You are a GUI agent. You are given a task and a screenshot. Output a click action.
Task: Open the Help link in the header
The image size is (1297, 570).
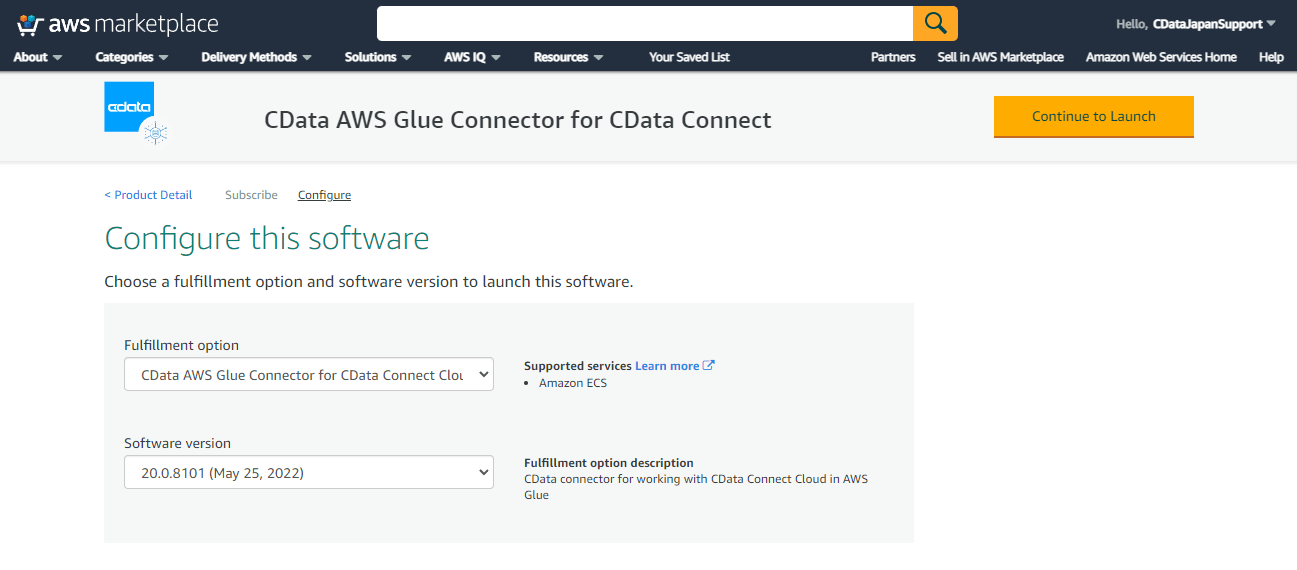point(1271,57)
